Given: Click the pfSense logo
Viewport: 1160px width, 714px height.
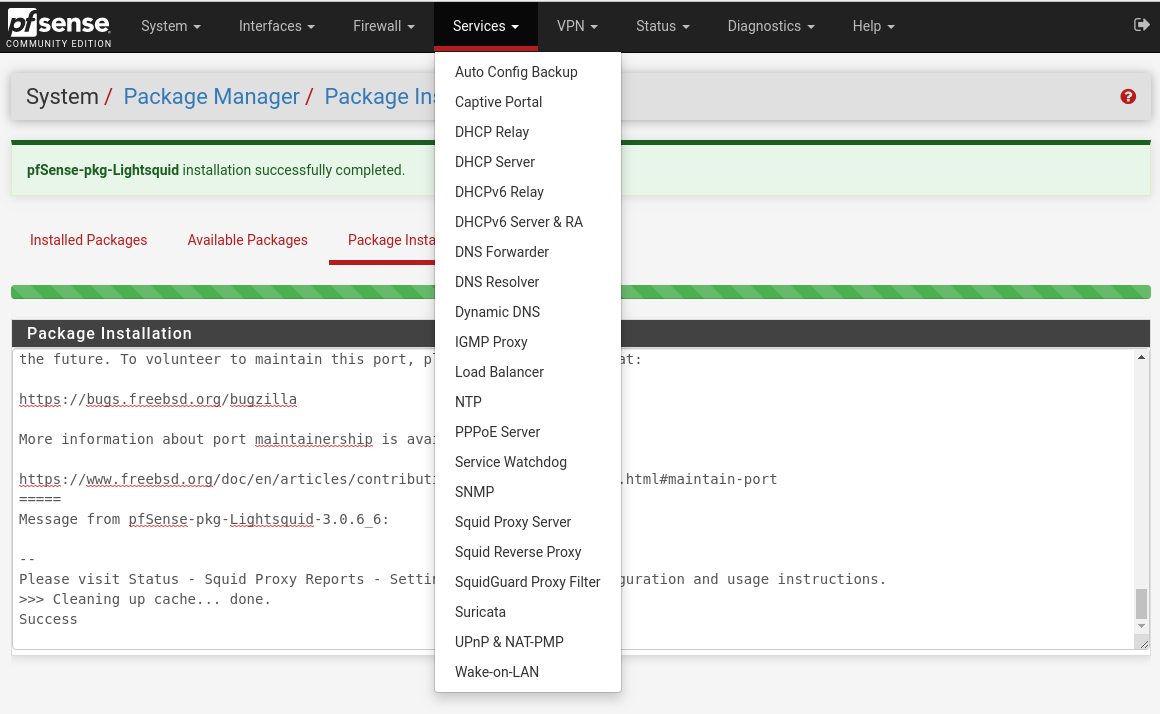Looking at the screenshot, I should pos(57,26).
